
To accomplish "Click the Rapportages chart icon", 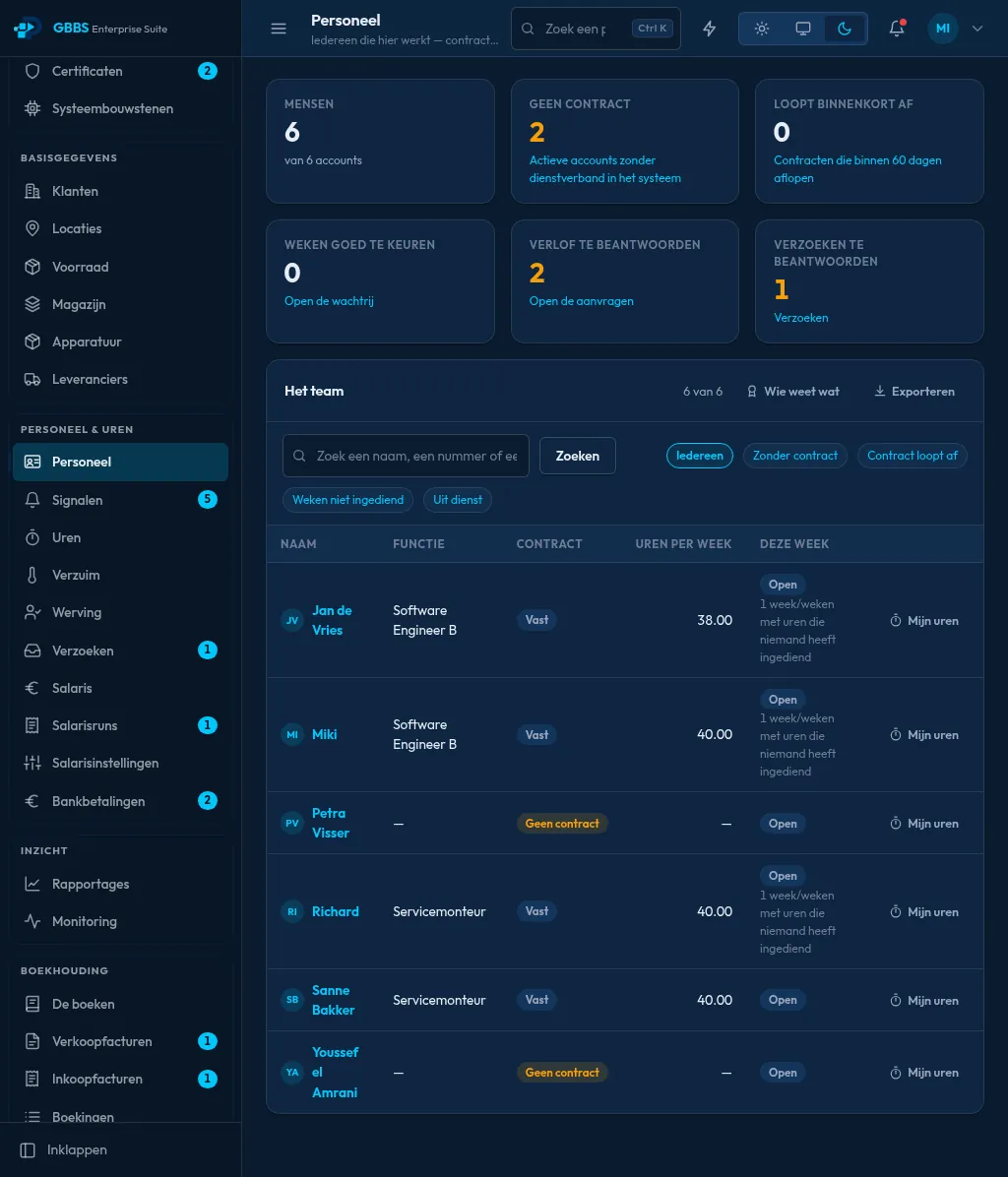I will [32, 885].
